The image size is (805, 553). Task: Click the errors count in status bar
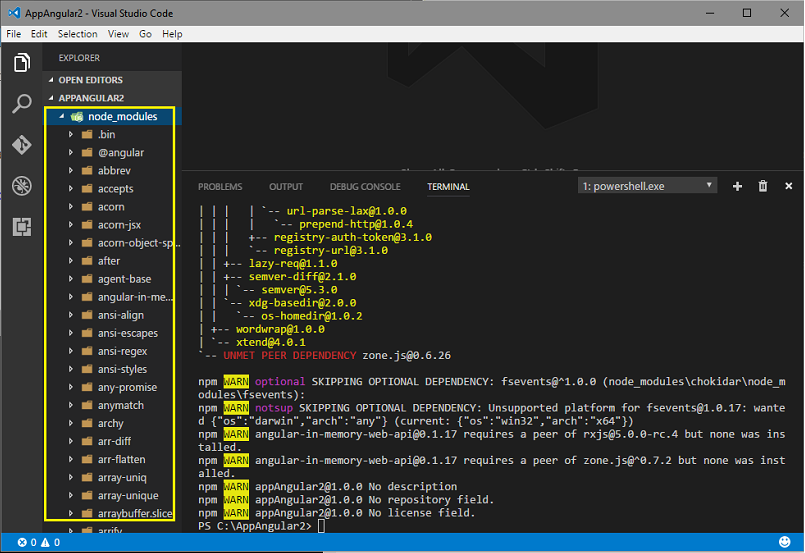pyautogui.click(x=27, y=543)
